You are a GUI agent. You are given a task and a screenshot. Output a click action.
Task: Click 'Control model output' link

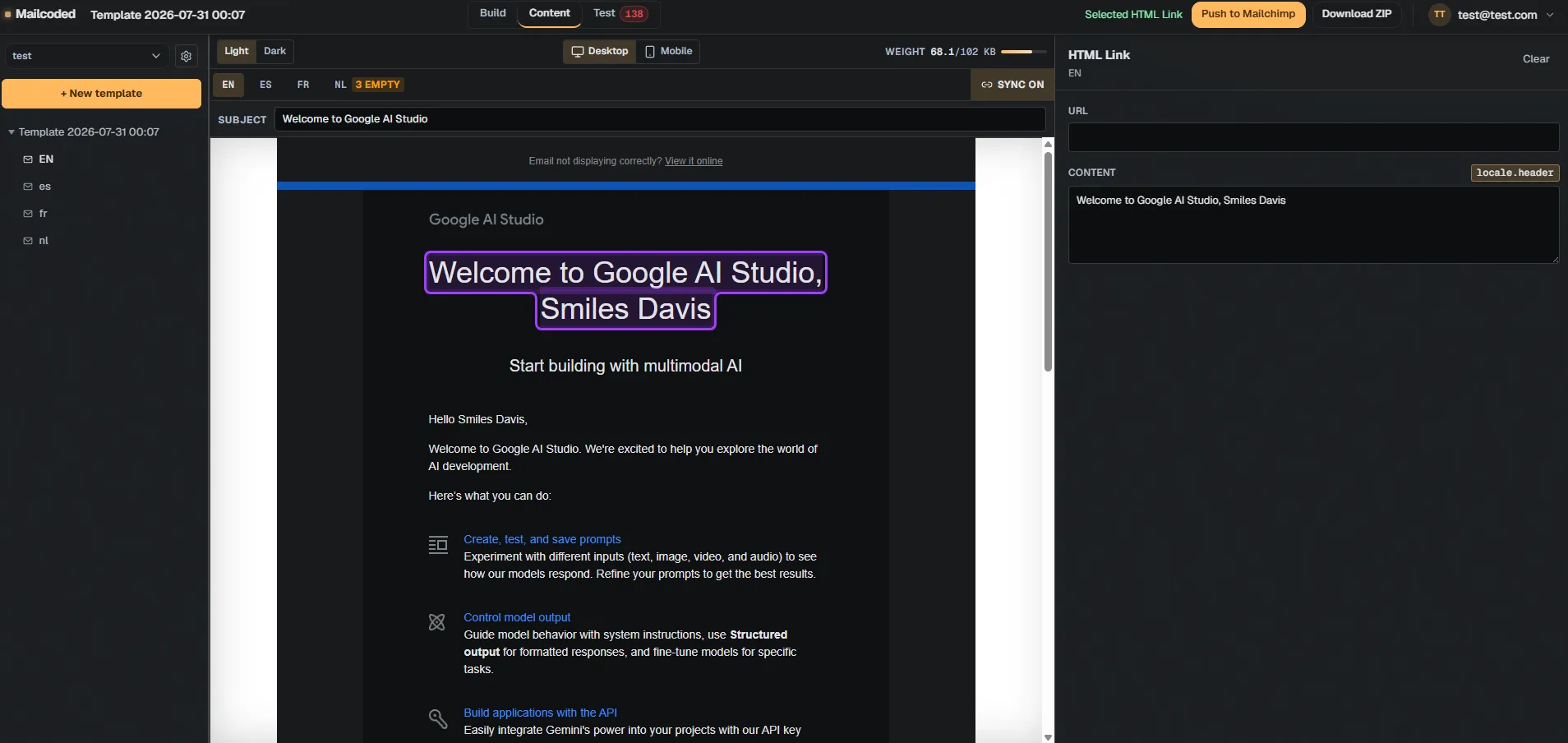pyautogui.click(x=517, y=617)
